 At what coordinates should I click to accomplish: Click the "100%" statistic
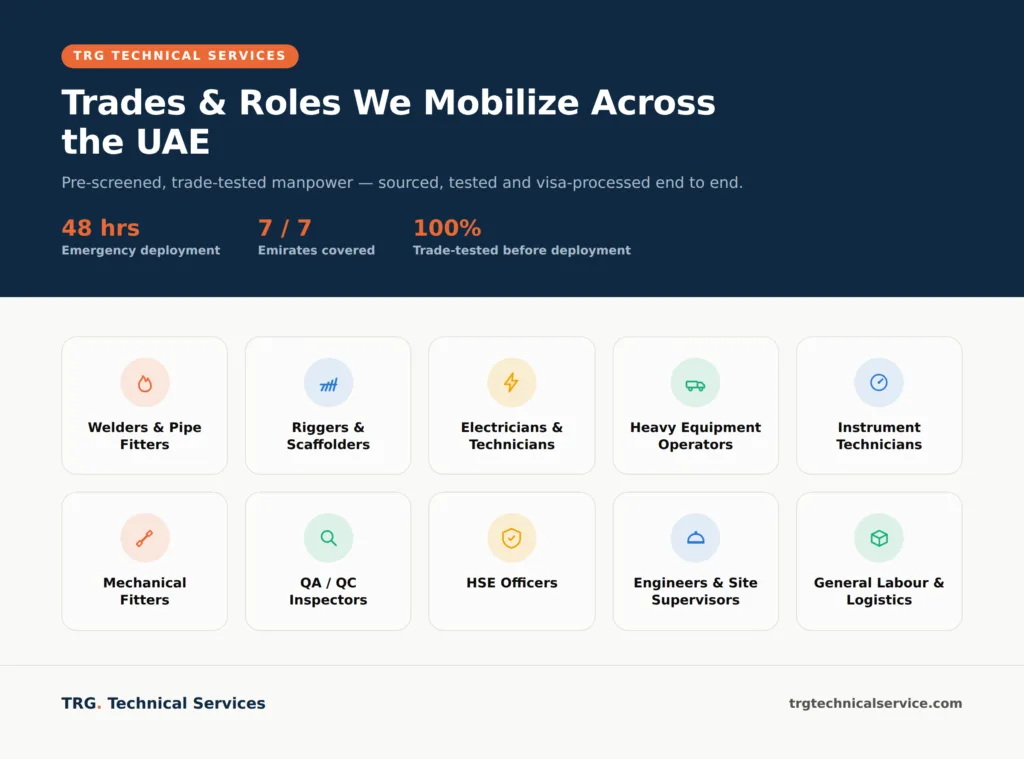point(447,228)
